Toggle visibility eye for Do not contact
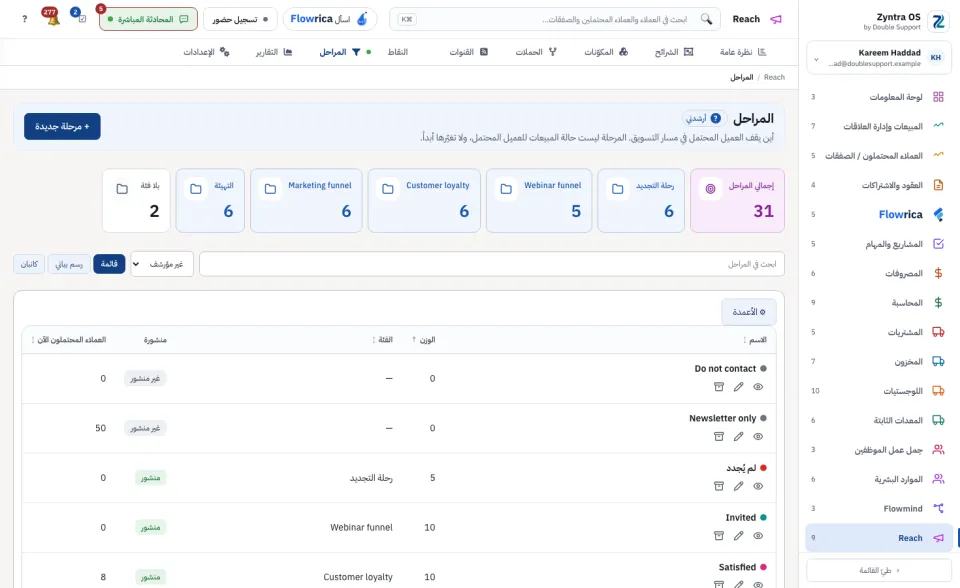960x588 pixels. click(x=758, y=386)
